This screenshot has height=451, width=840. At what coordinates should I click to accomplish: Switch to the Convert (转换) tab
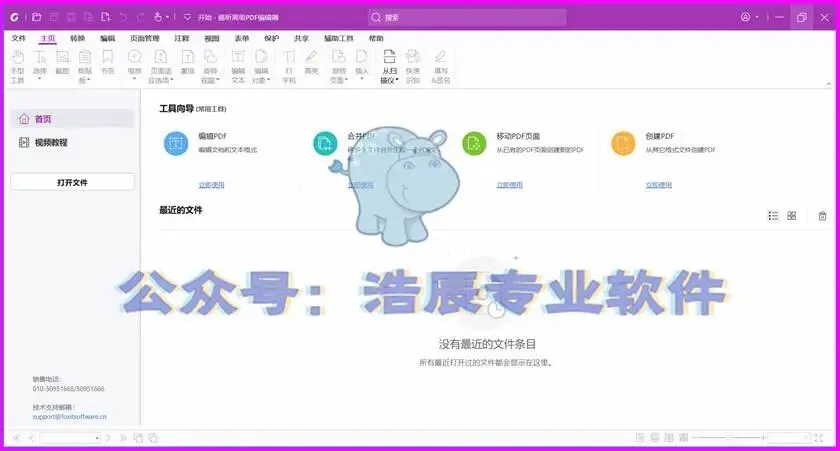coord(78,39)
